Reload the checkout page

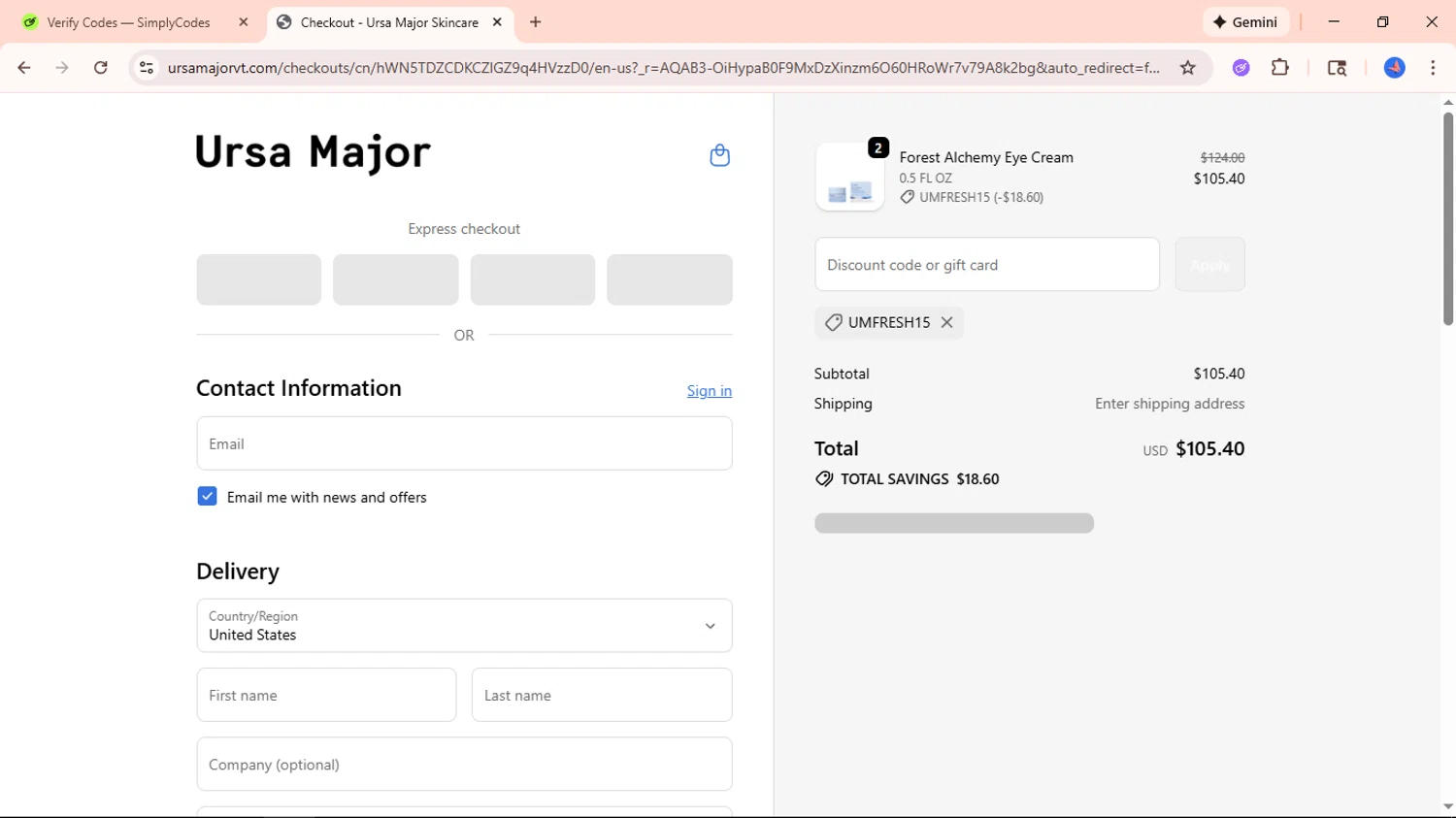tap(101, 68)
